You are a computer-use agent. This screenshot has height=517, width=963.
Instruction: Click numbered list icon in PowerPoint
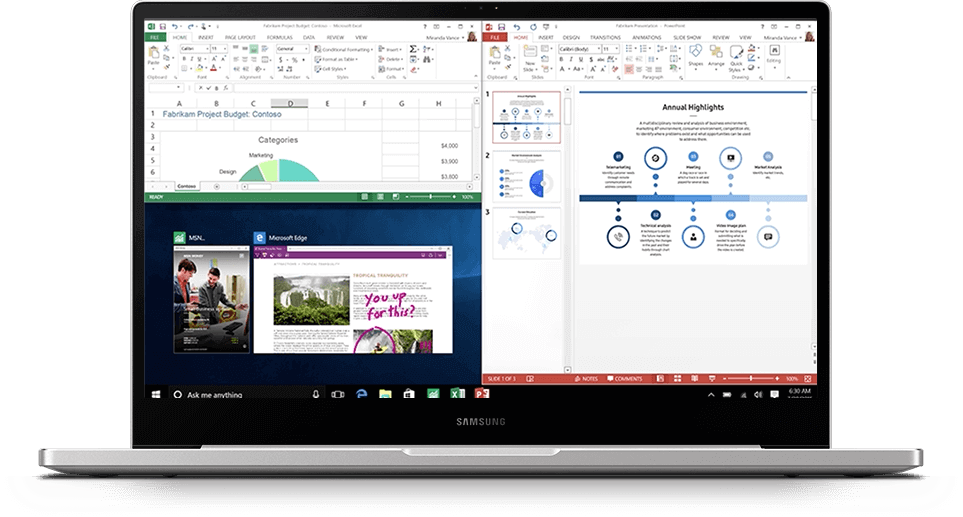pos(643,49)
